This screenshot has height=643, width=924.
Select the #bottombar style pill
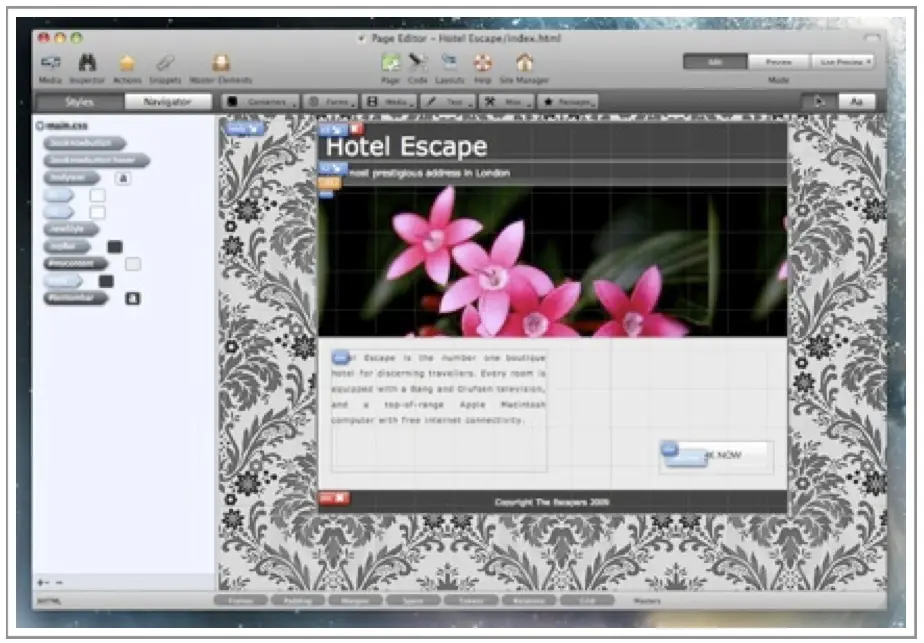76,298
